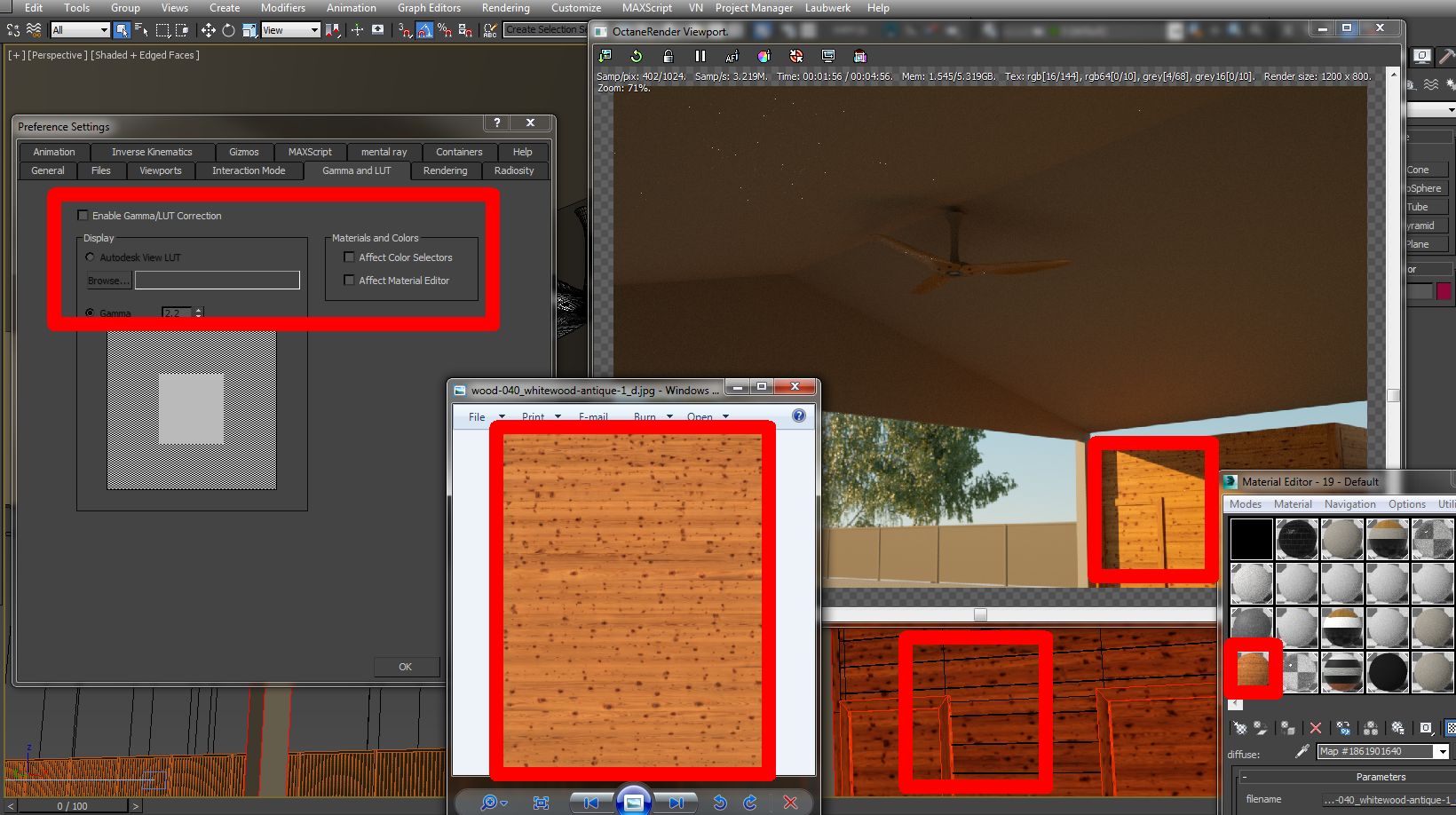Choose the Rectangular Selection Region tool
Screen dimensions: 1456x815
162,30
